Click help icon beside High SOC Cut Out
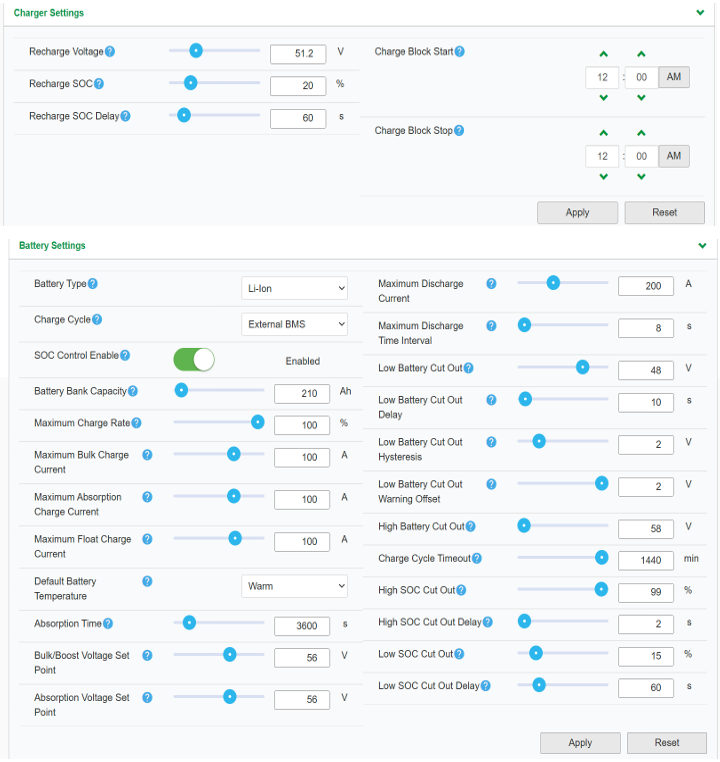This screenshot has width=720, height=762. click(x=461, y=590)
